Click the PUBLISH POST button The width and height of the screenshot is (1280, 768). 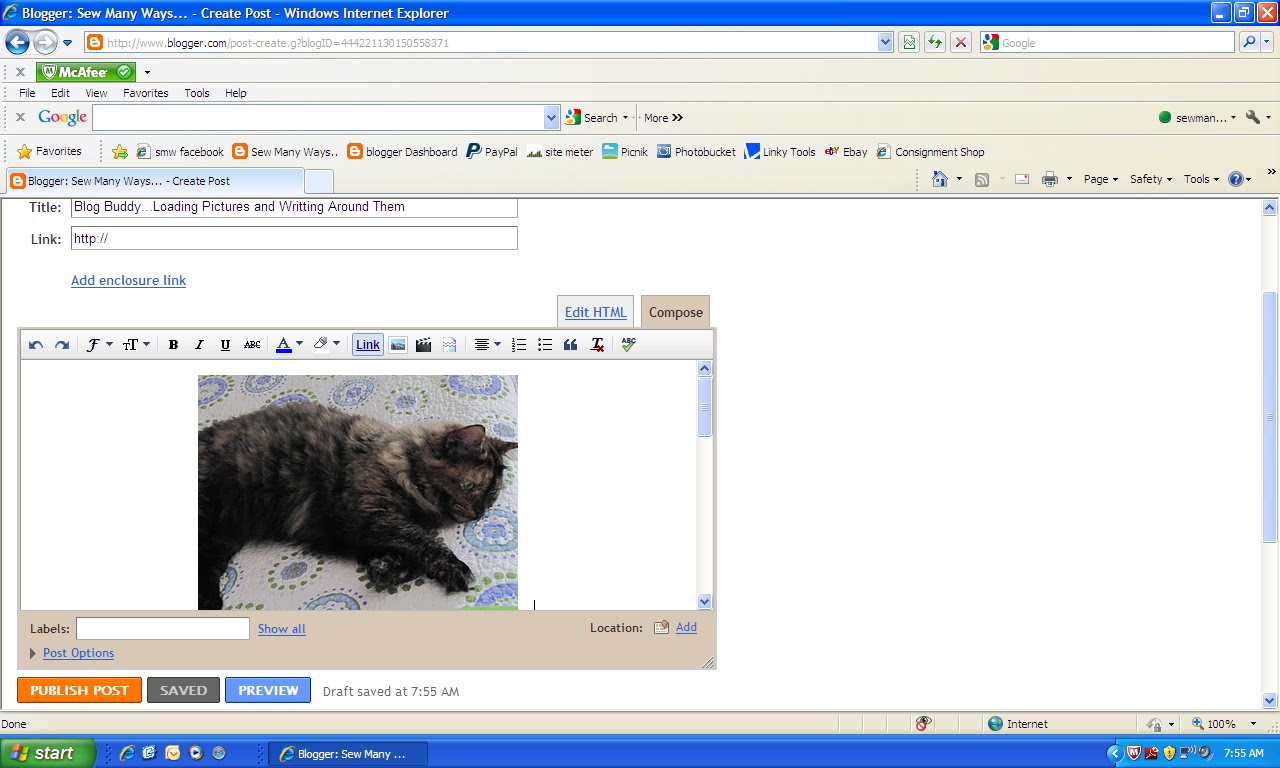pyautogui.click(x=79, y=690)
